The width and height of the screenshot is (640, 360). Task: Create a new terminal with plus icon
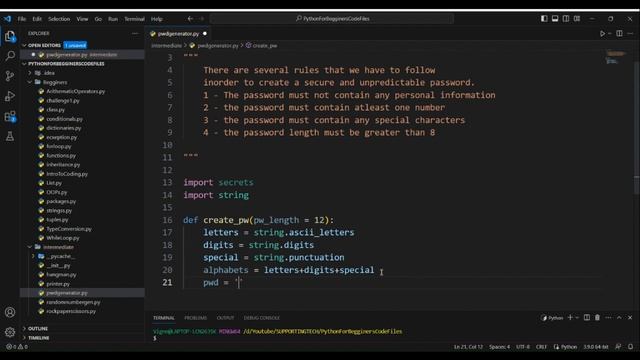(x=570, y=318)
